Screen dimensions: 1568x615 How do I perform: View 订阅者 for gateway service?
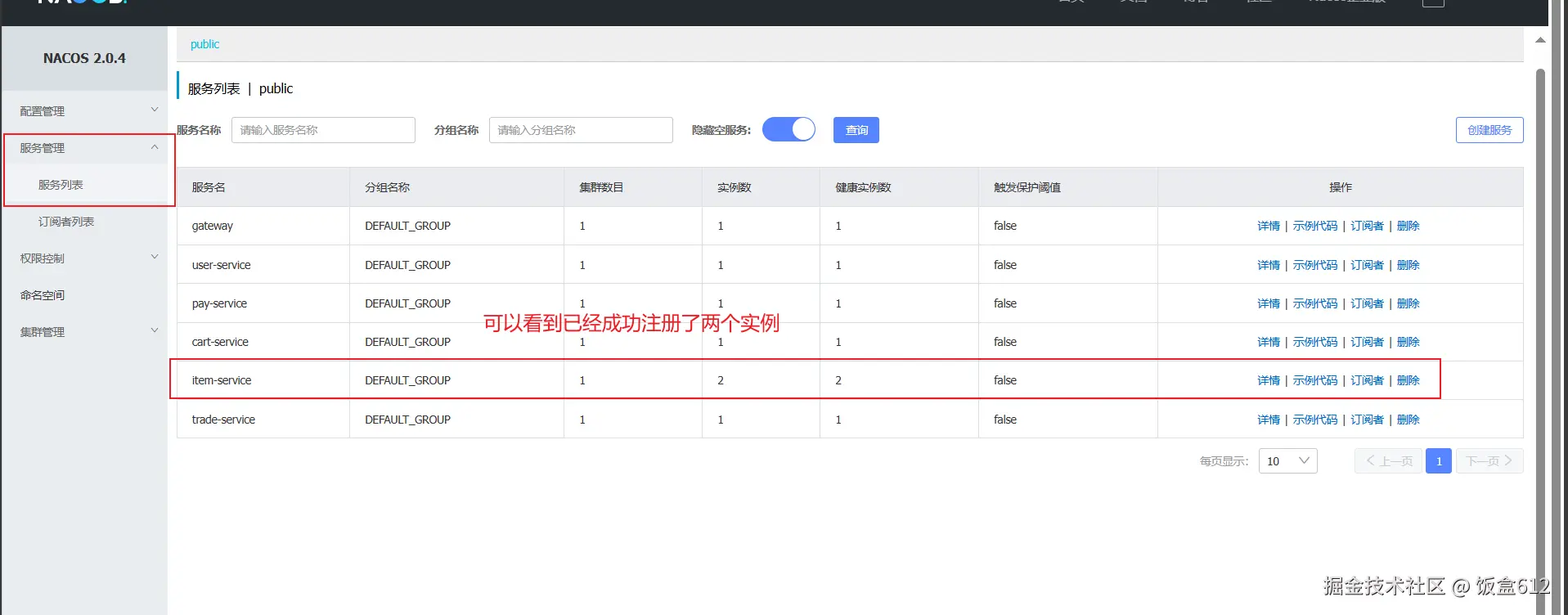click(x=1367, y=226)
